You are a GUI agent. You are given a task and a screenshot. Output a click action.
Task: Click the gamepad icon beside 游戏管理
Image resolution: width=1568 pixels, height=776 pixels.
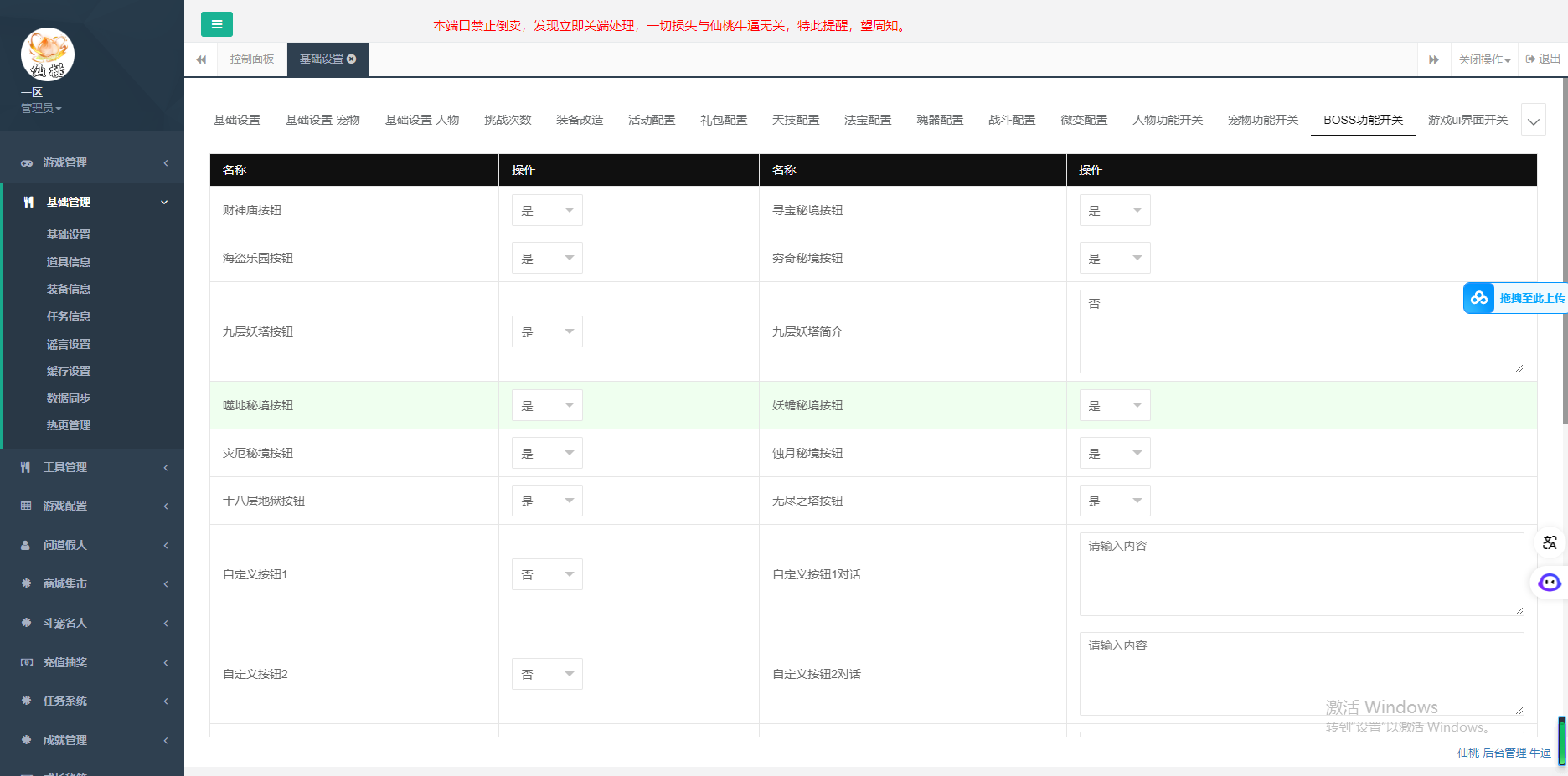(27, 163)
